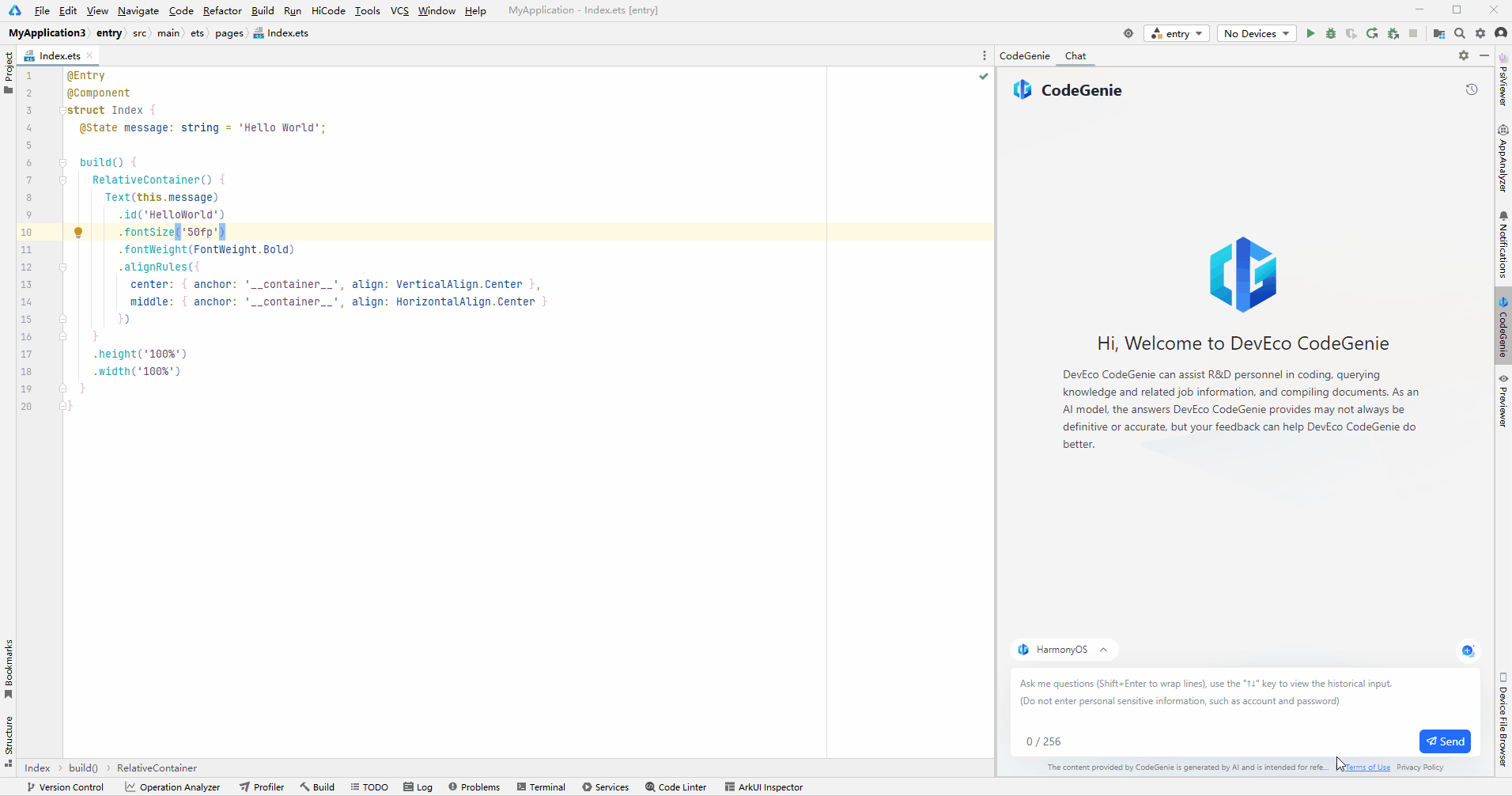
Task: Click the Apply Changes reload icon
Action: pyautogui.click(x=1372, y=33)
